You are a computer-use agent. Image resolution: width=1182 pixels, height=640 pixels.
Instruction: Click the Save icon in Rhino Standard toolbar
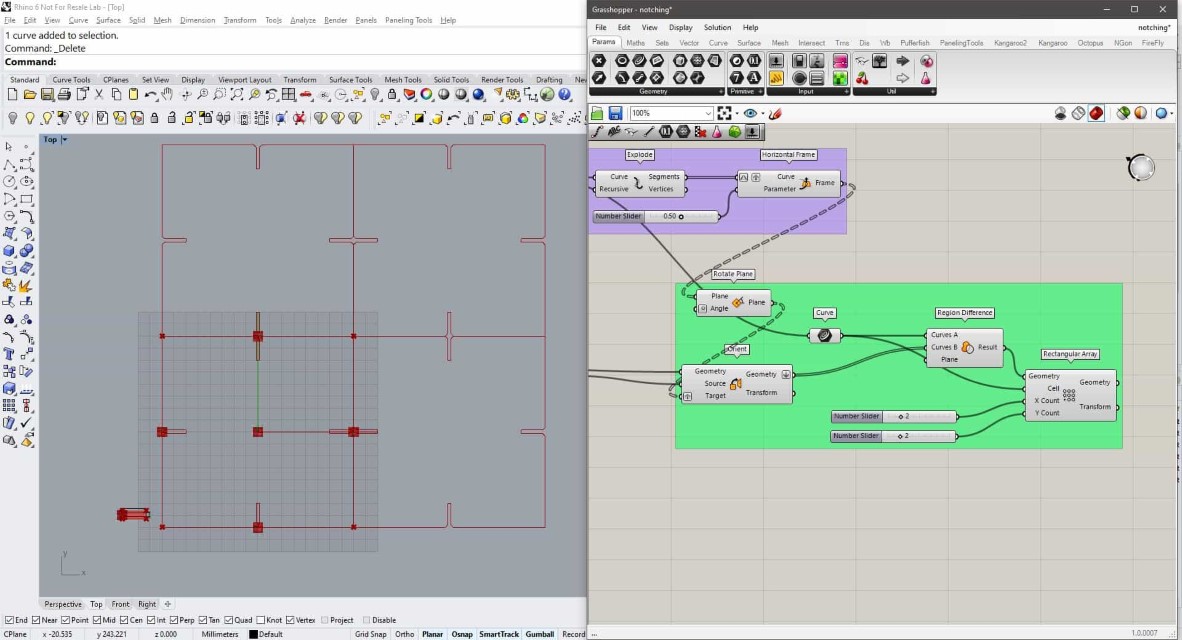[x=47, y=95]
